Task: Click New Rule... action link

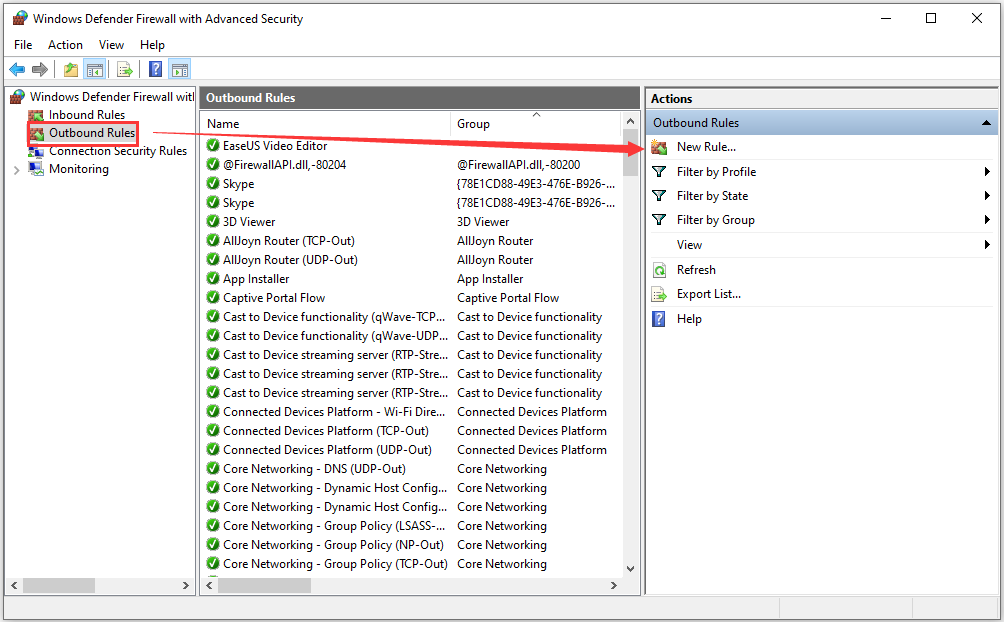Action: [706, 147]
